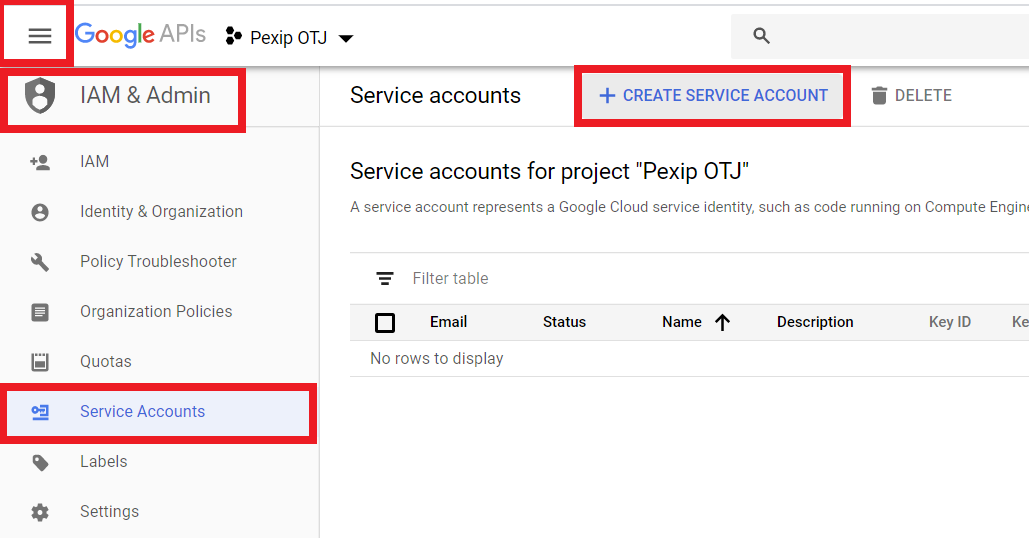Viewport: 1029px width, 538px height.
Task: Click the Google APIs logo
Action: pyautogui.click(x=140, y=35)
